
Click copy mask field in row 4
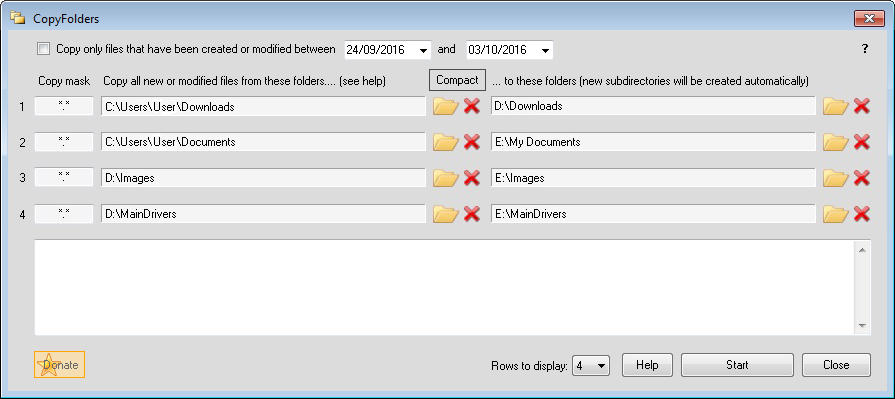(64, 214)
